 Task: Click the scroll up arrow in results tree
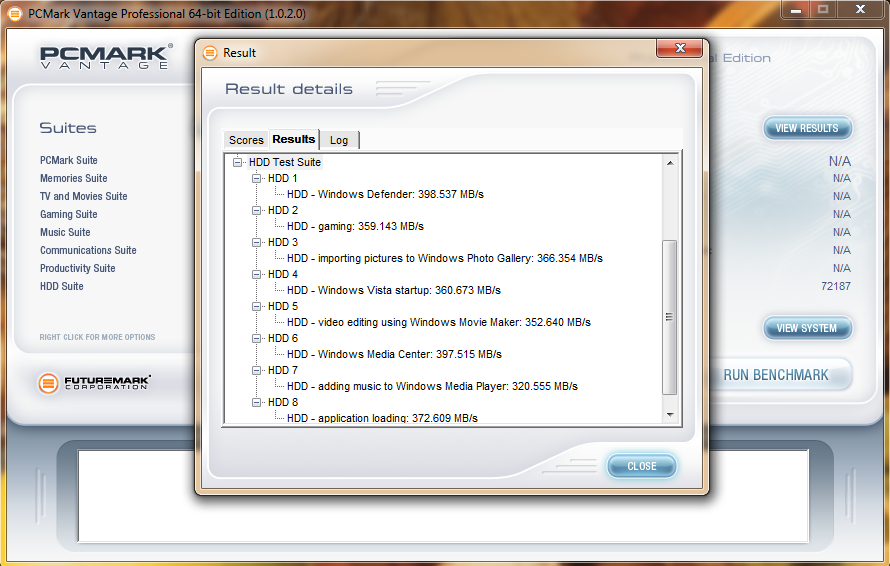[670, 163]
